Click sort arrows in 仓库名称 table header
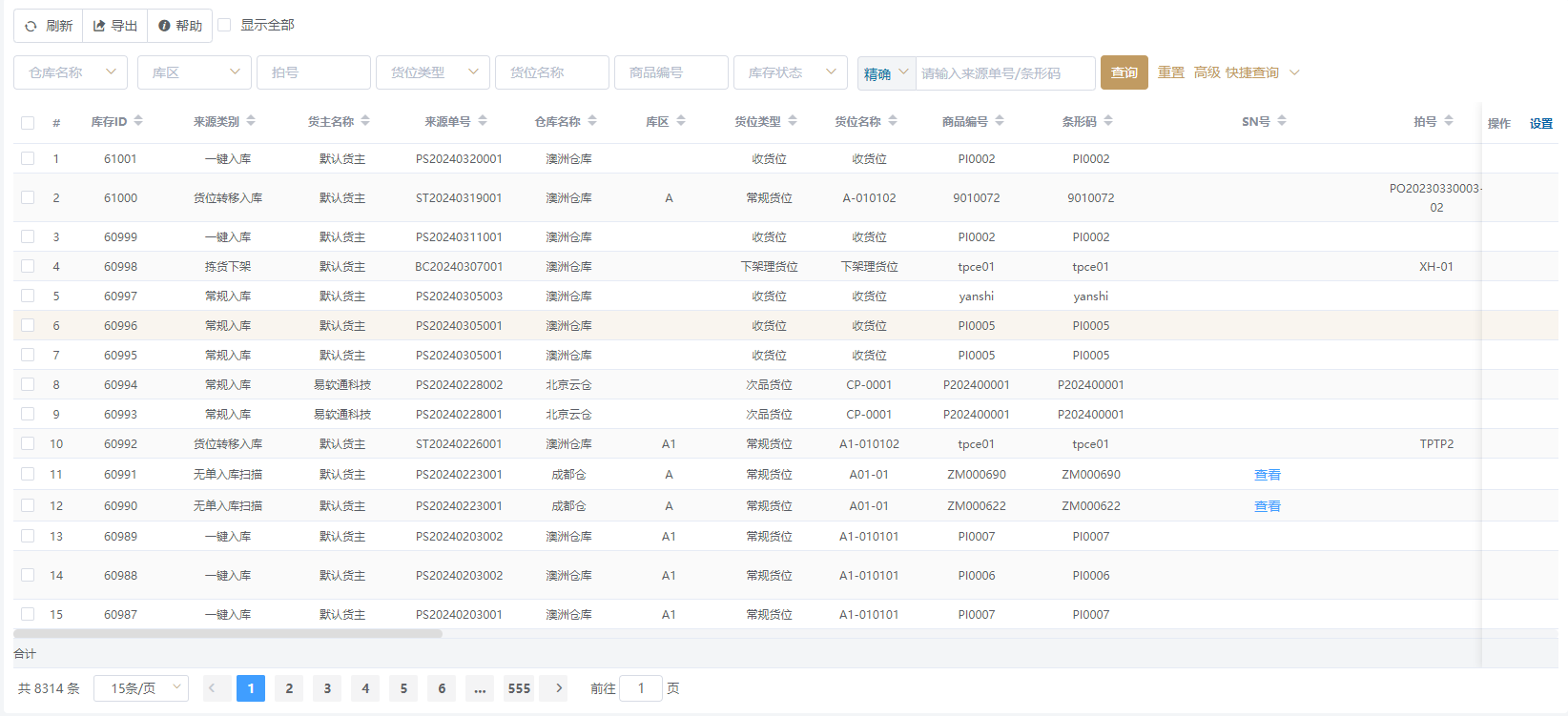The height and width of the screenshot is (716, 1568). click(x=592, y=121)
